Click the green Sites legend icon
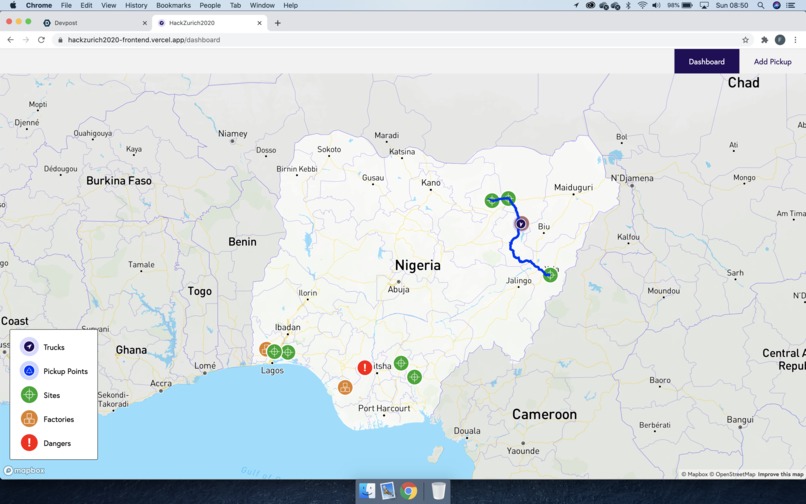 coord(29,395)
